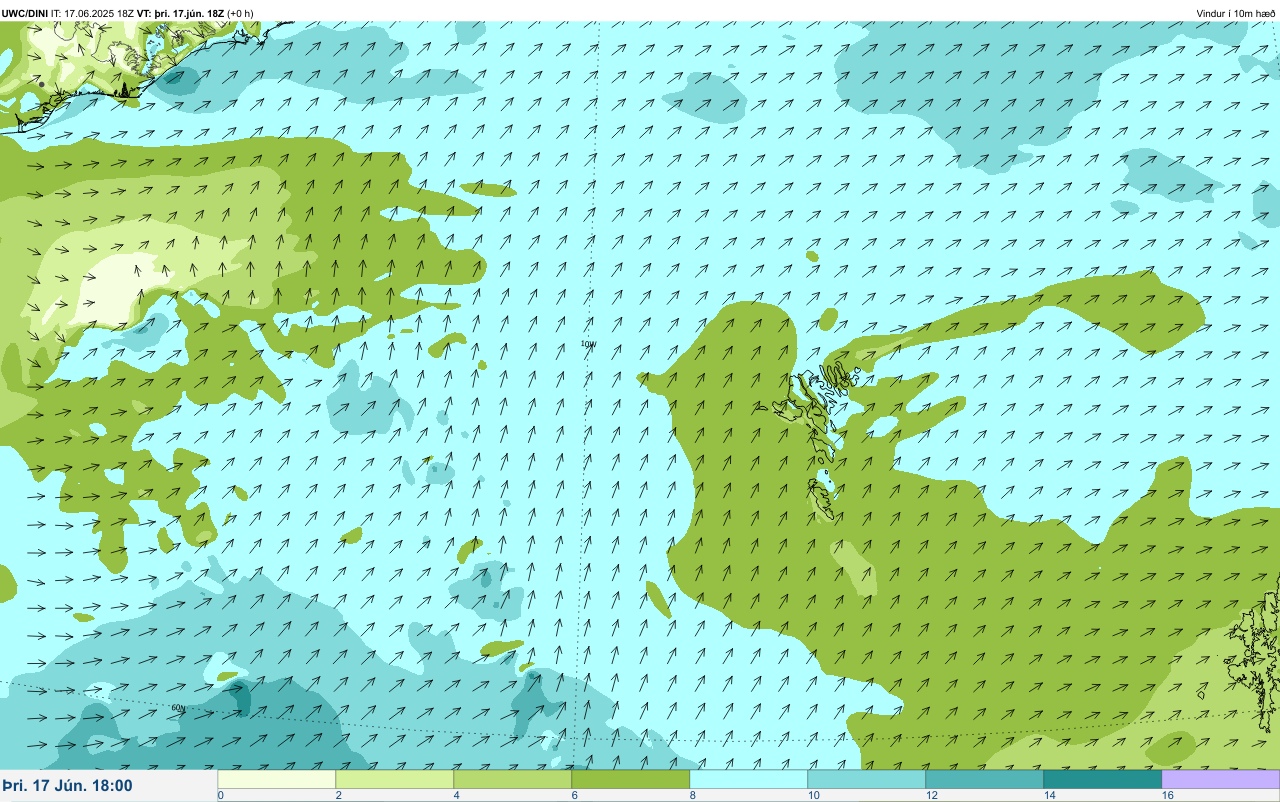Click the 12–14 m/s medium teal legend swatch

(x=985, y=779)
